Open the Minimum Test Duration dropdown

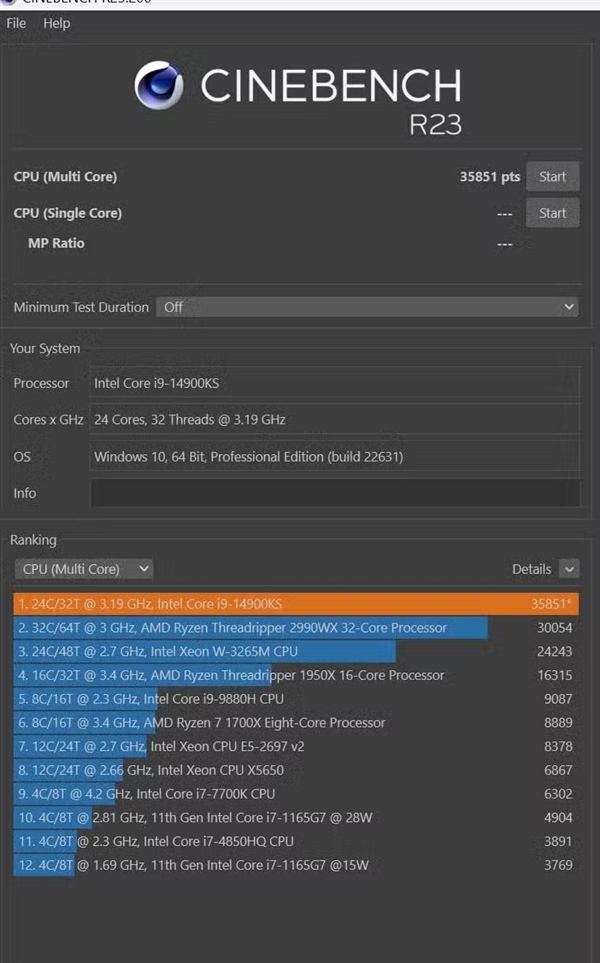[x=367, y=307]
